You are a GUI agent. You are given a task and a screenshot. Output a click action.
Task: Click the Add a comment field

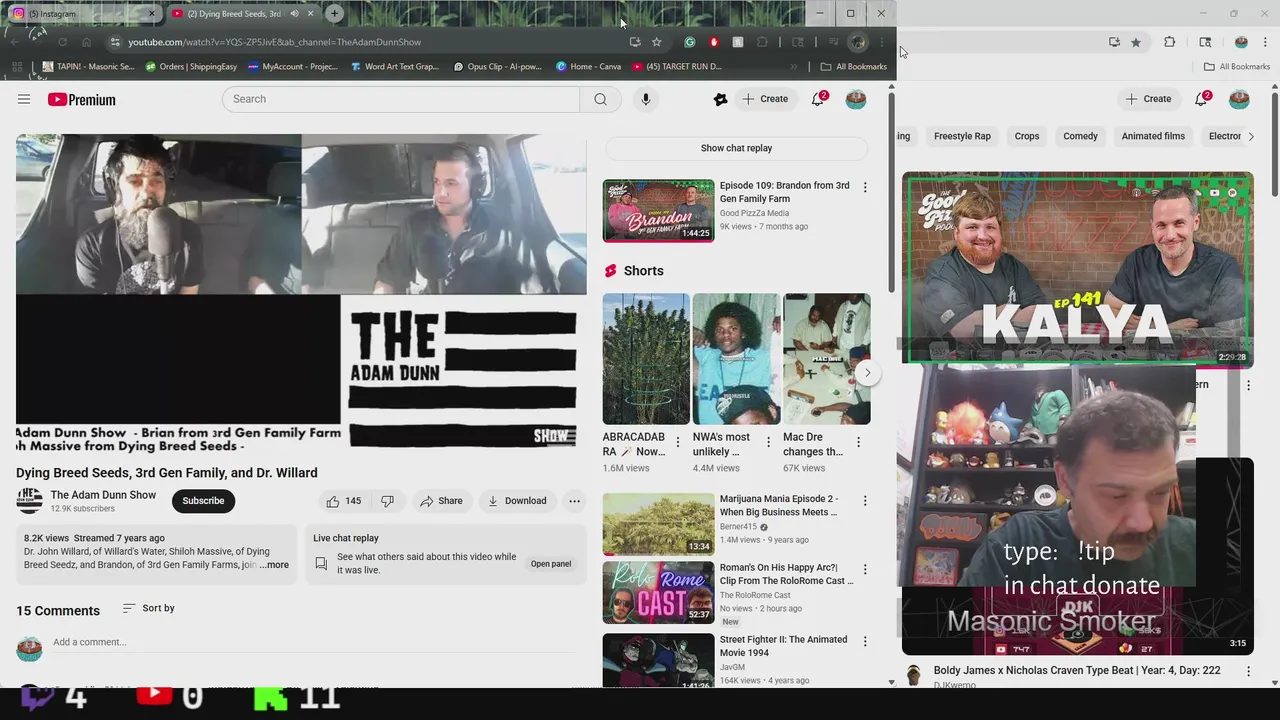click(318, 642)
